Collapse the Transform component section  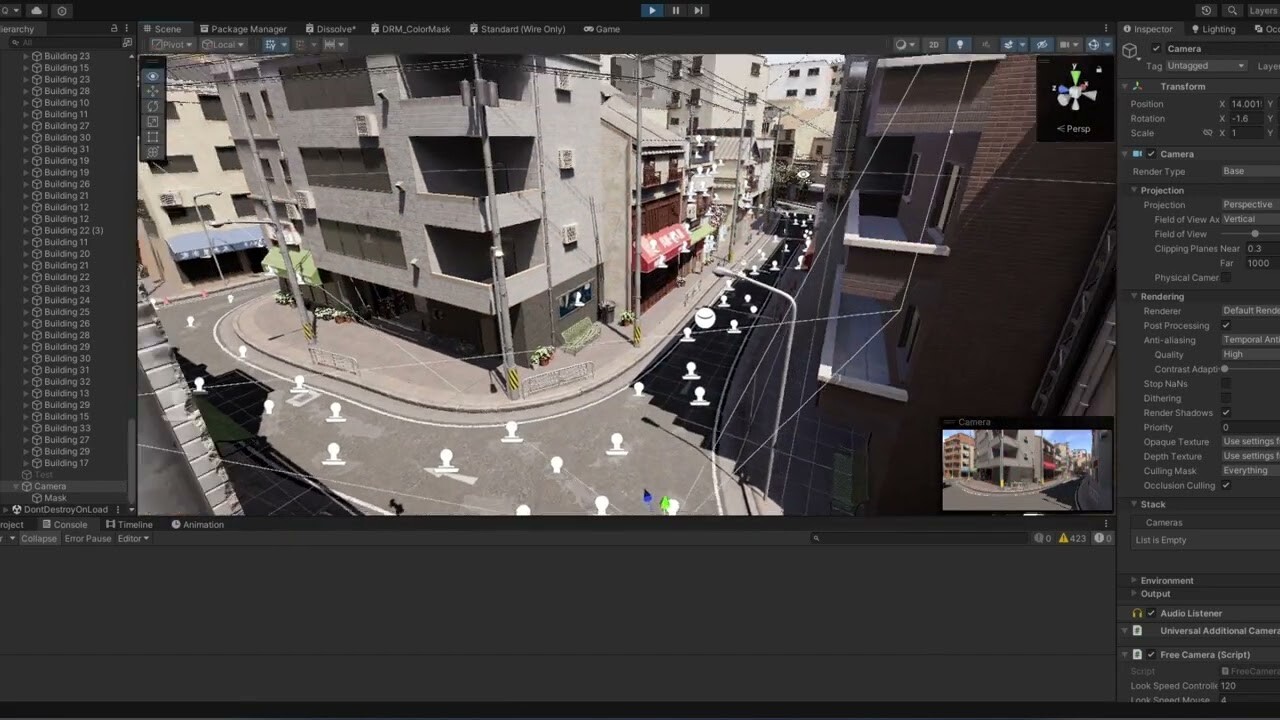1124,86
